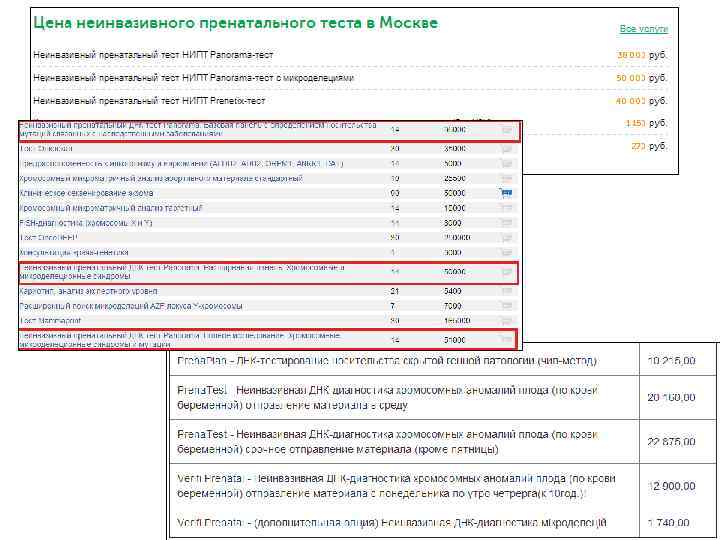Click cart icon in second row priced 35000
This screenshot has height=540, width=720.
pyautogui.click(x=506, y=149)
